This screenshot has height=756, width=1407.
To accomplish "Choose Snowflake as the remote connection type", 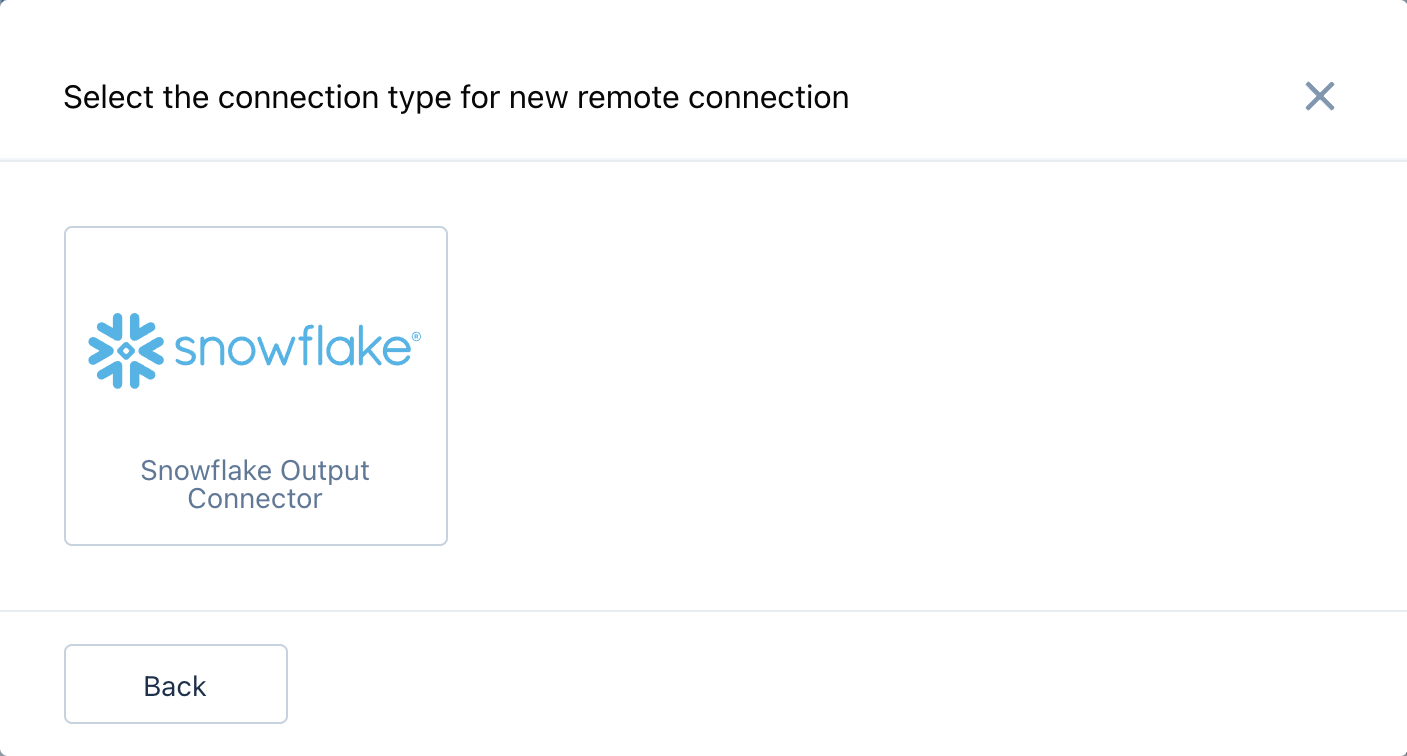I will [x=255, y=386].
